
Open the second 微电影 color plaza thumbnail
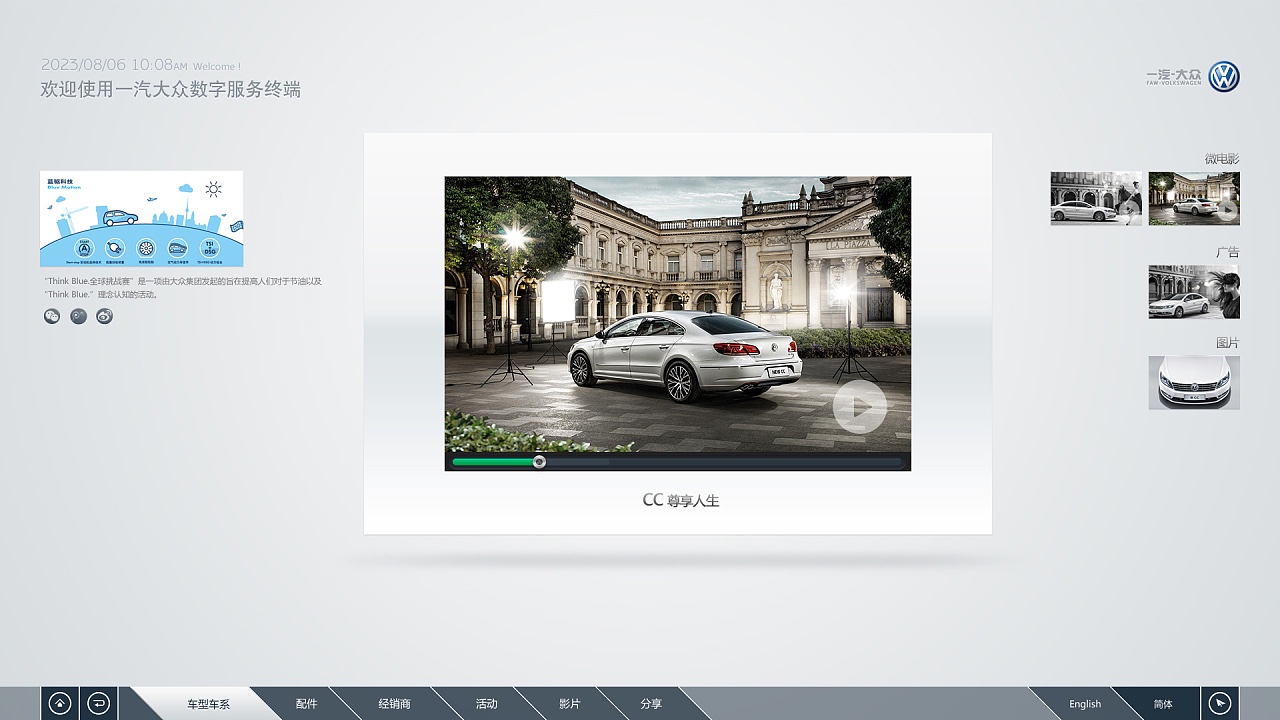[1194, 198]
